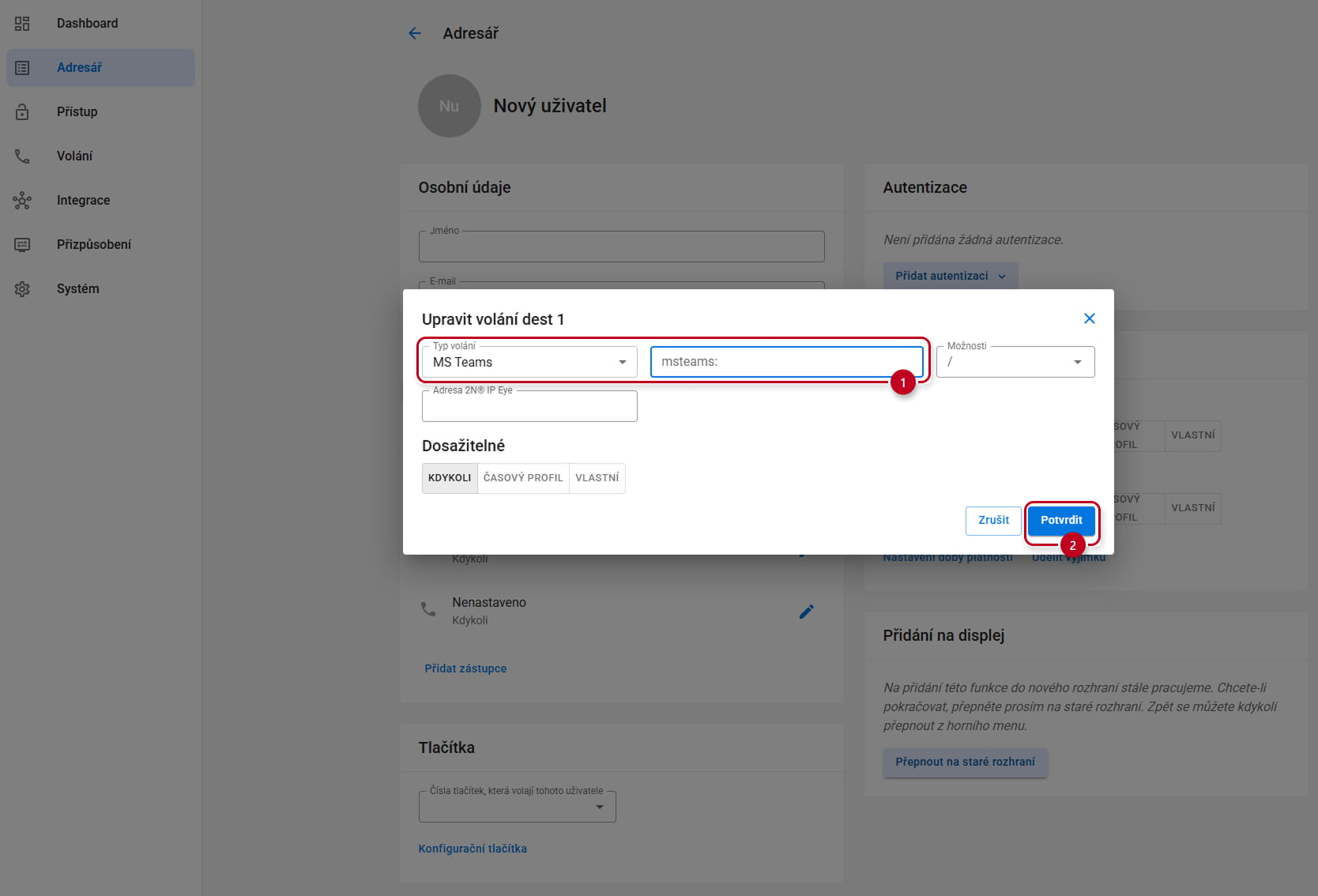Edit the Nenastaveno call destination with pencil icon
This screenshot has width=1318, height=896.
click(x=806, y=612)
